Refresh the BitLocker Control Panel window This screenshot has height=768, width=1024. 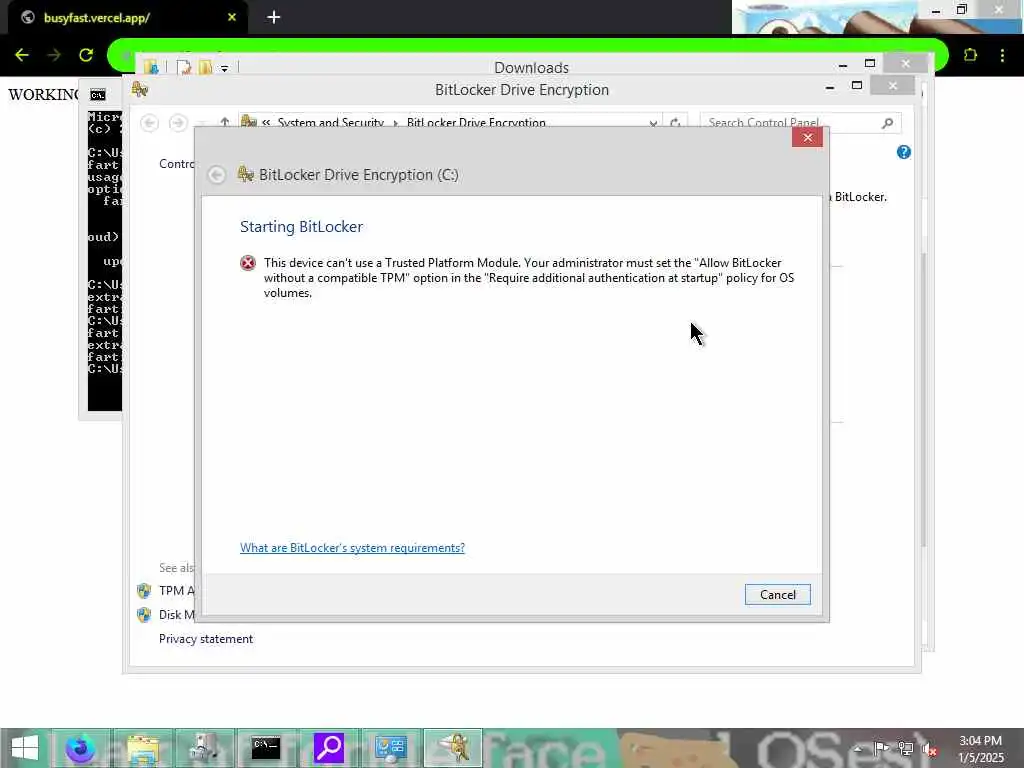675,123
